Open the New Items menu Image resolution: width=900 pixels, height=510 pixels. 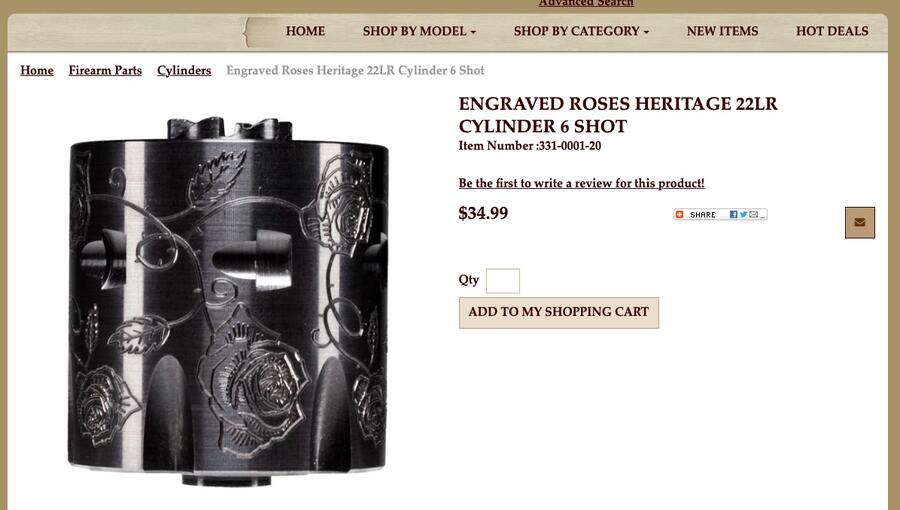click(x=722, y=31)
